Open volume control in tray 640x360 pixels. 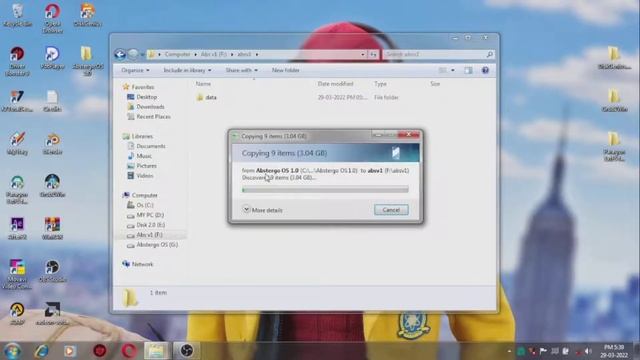click(588, 351)
